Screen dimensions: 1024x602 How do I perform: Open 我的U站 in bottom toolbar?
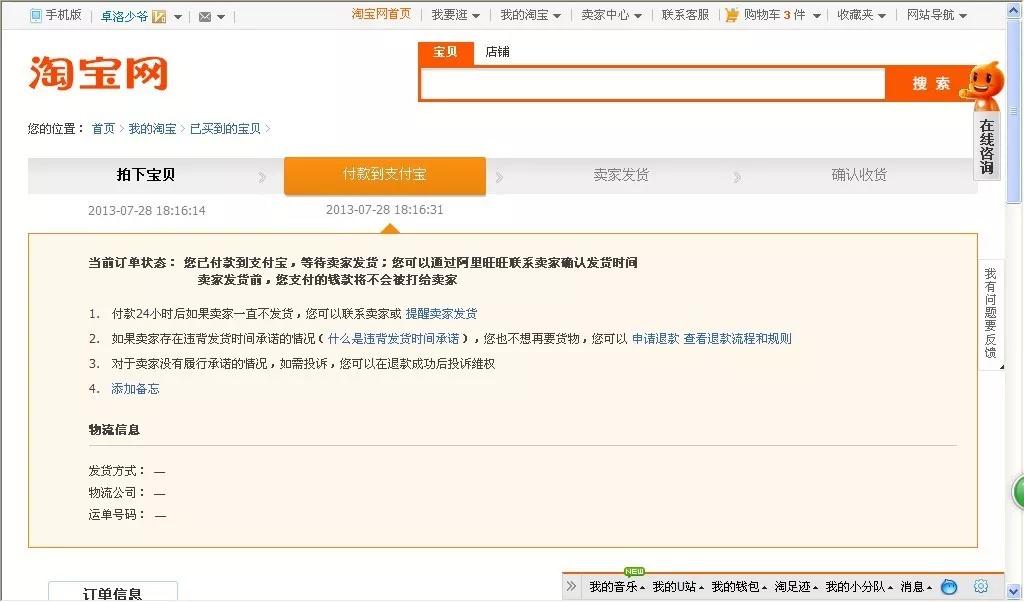678,586
